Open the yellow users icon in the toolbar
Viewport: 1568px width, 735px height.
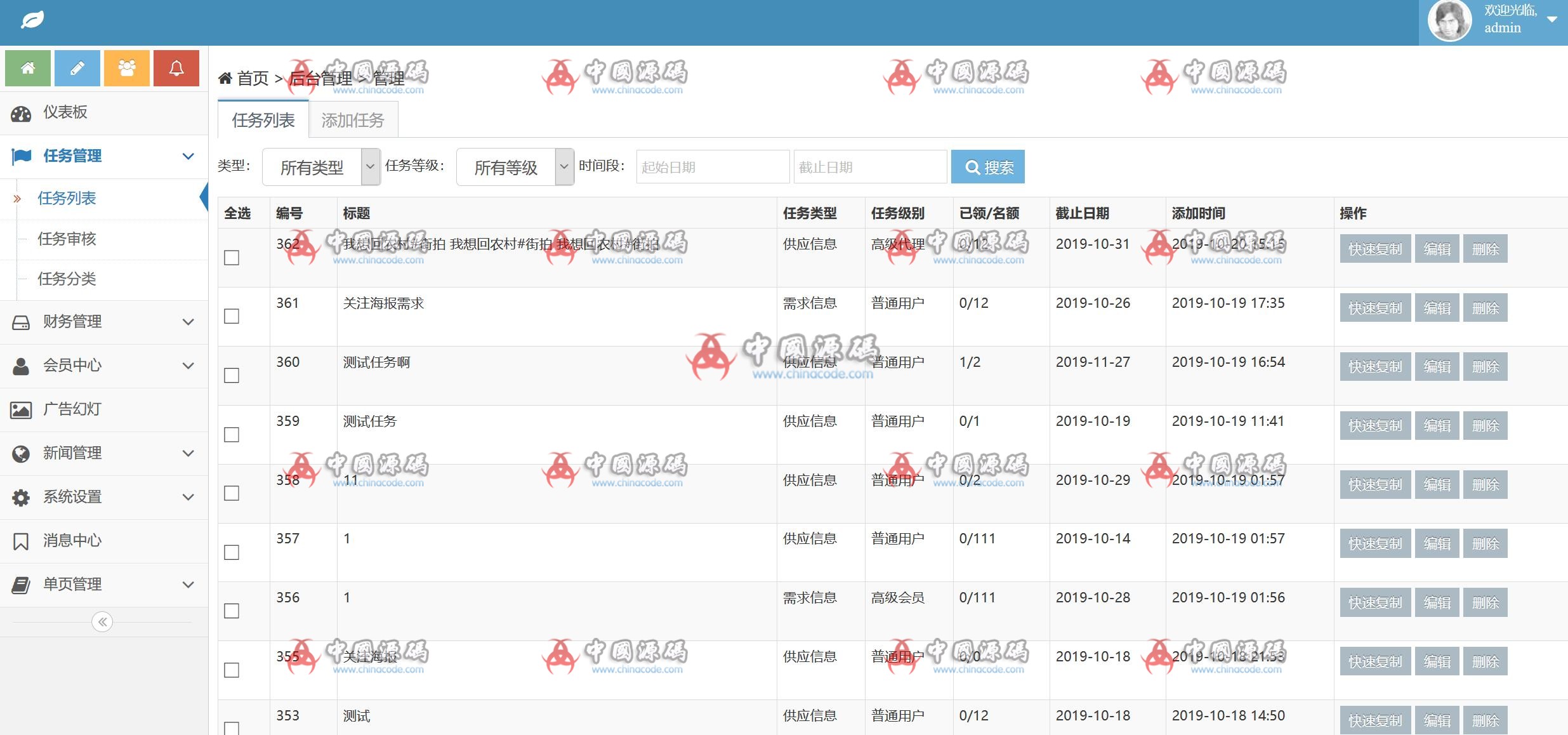coord(126,68)
